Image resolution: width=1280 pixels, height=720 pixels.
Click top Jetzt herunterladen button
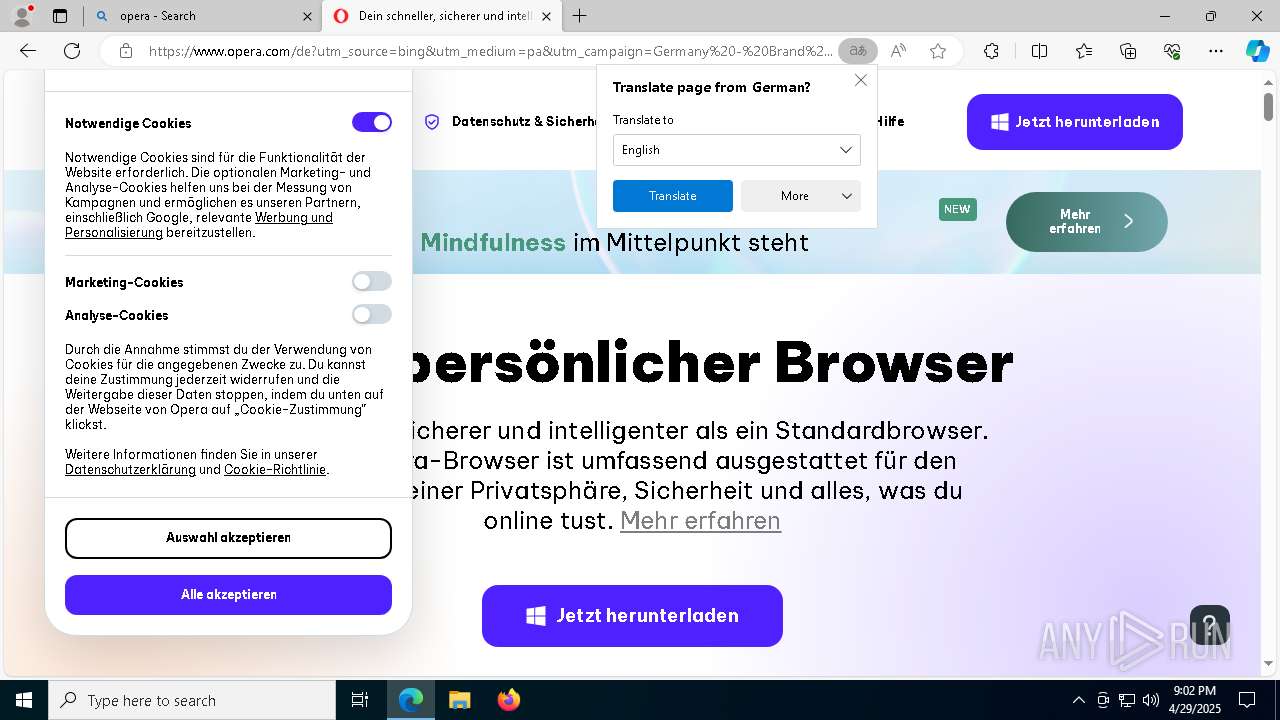(x=1075, y=122)
